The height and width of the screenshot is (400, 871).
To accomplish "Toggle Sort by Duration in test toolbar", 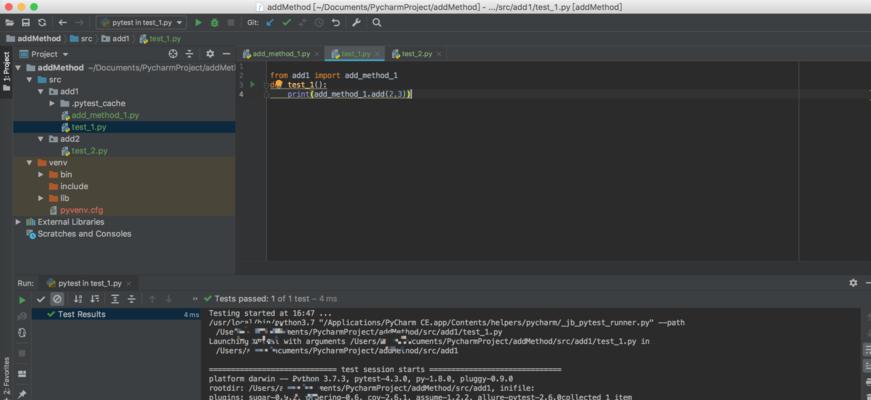I will pos(94,299).
